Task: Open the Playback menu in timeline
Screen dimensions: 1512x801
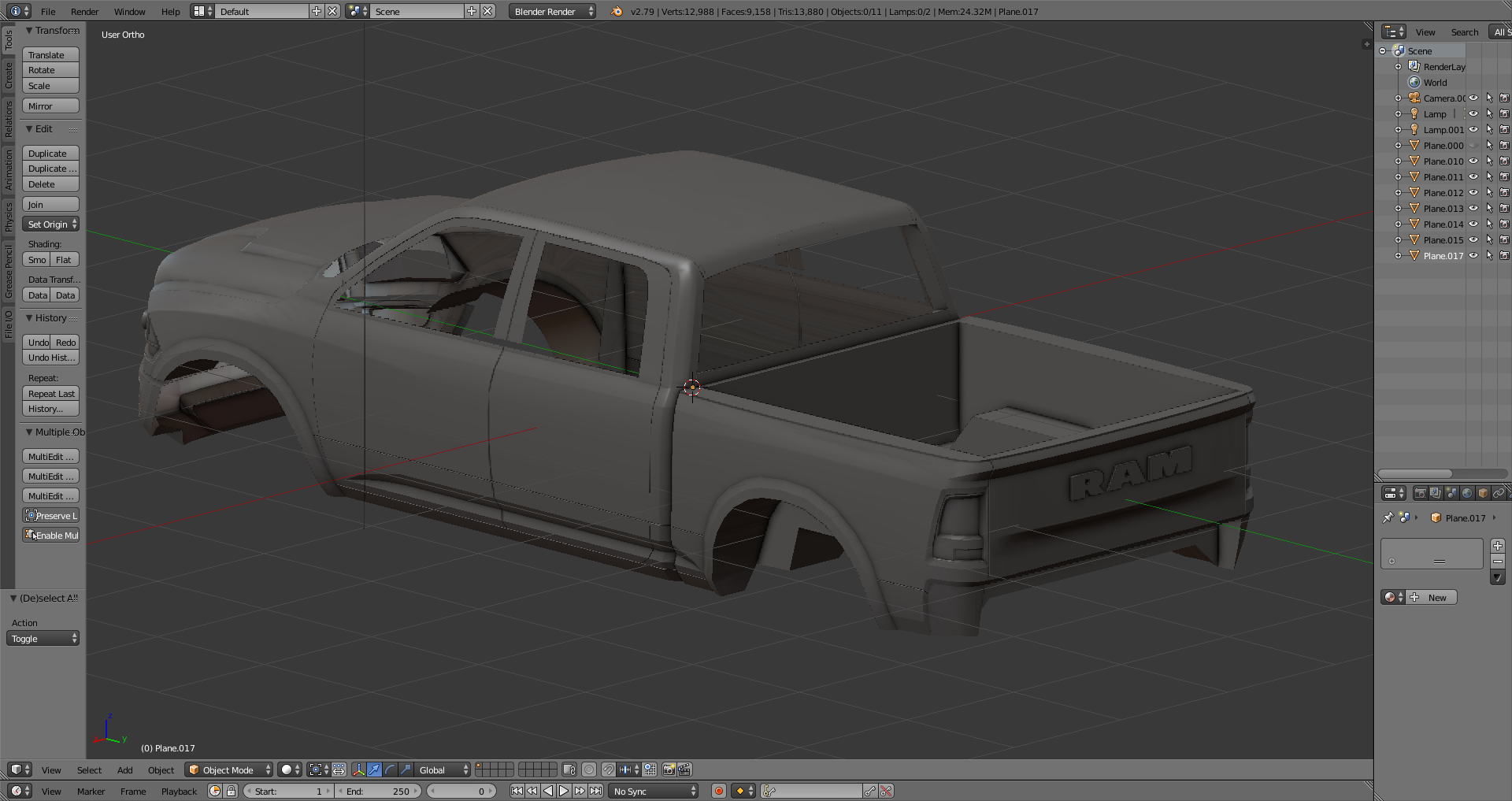Action: pyautogui.click(x=179, y=791)
